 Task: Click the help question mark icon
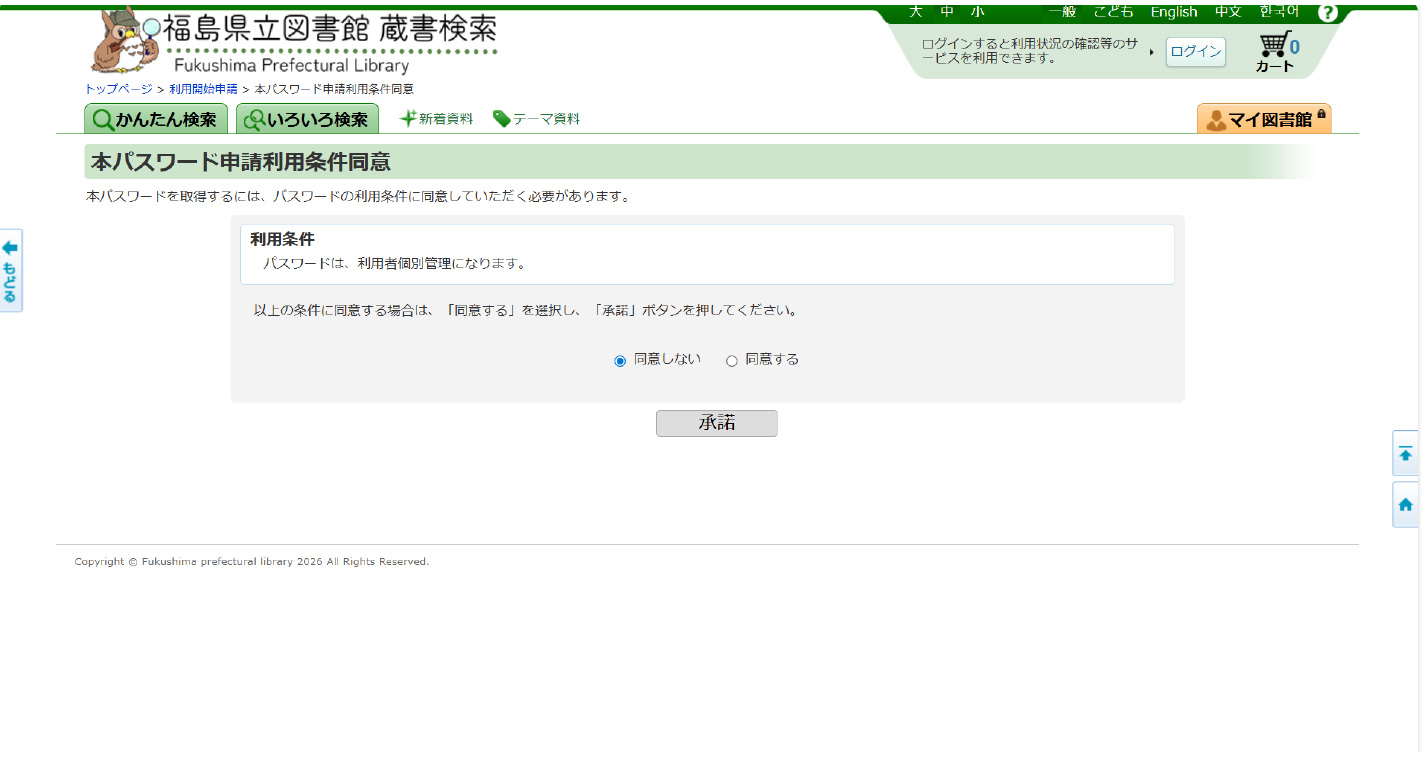point(1327,13)
